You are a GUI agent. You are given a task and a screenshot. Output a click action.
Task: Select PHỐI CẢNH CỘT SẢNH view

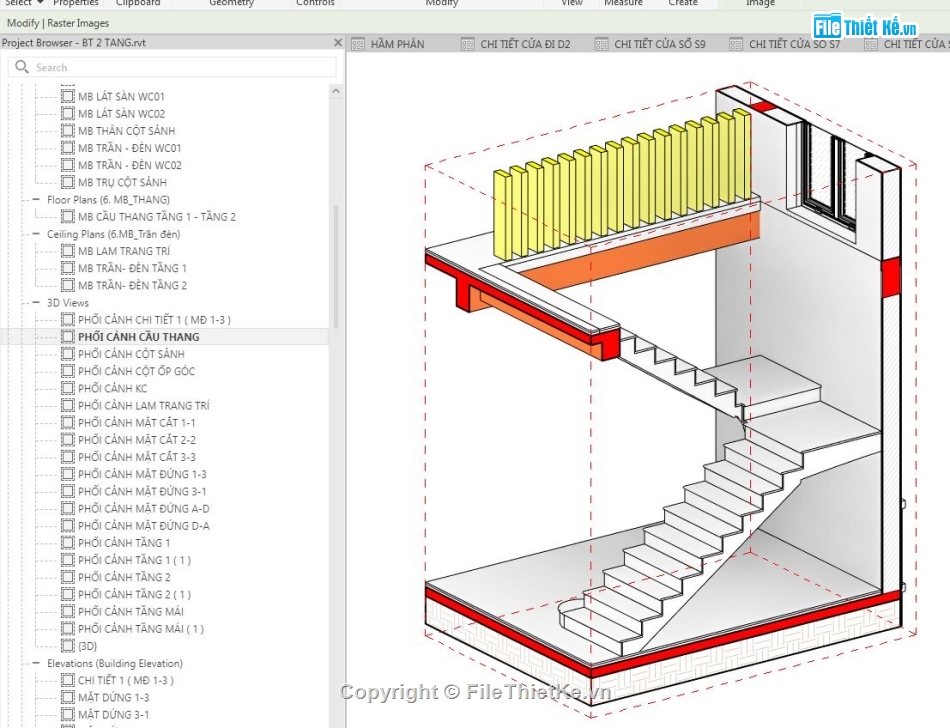point(131,354)
